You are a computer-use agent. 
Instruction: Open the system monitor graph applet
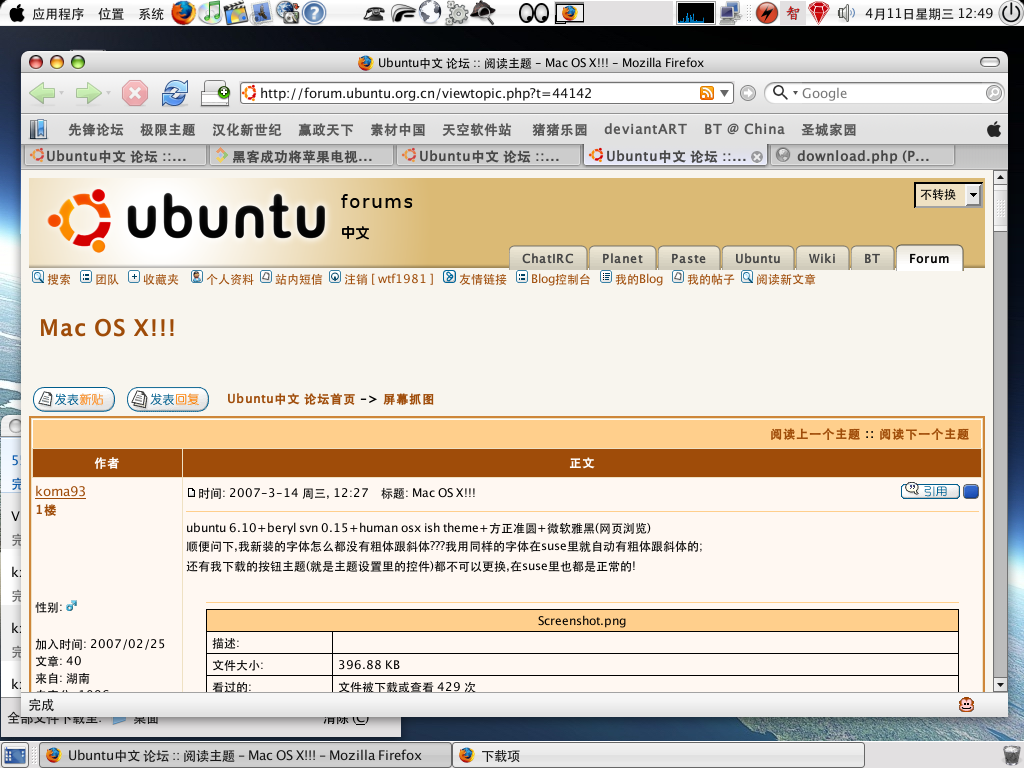pyautogui.click(x=696, y=13)
